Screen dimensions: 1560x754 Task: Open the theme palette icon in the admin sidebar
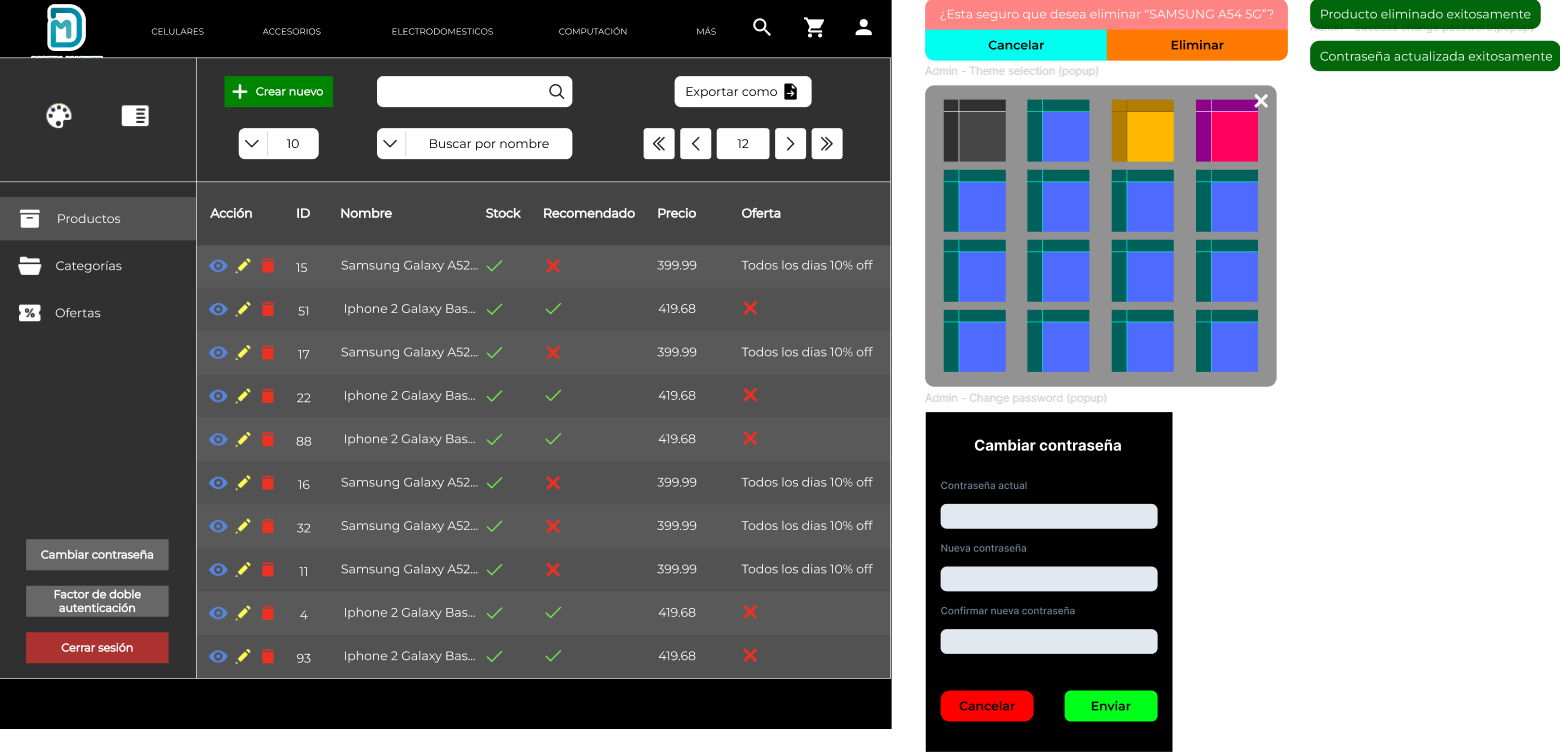(x=59, y=116)
